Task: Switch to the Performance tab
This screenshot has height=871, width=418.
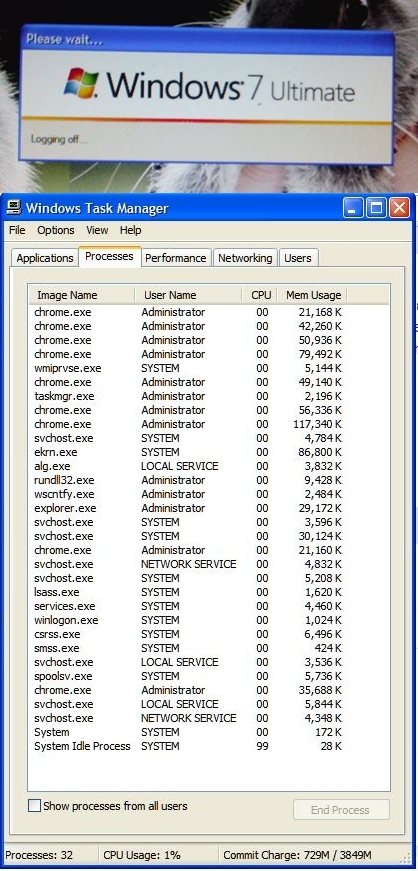Action: tap(176, 258)
